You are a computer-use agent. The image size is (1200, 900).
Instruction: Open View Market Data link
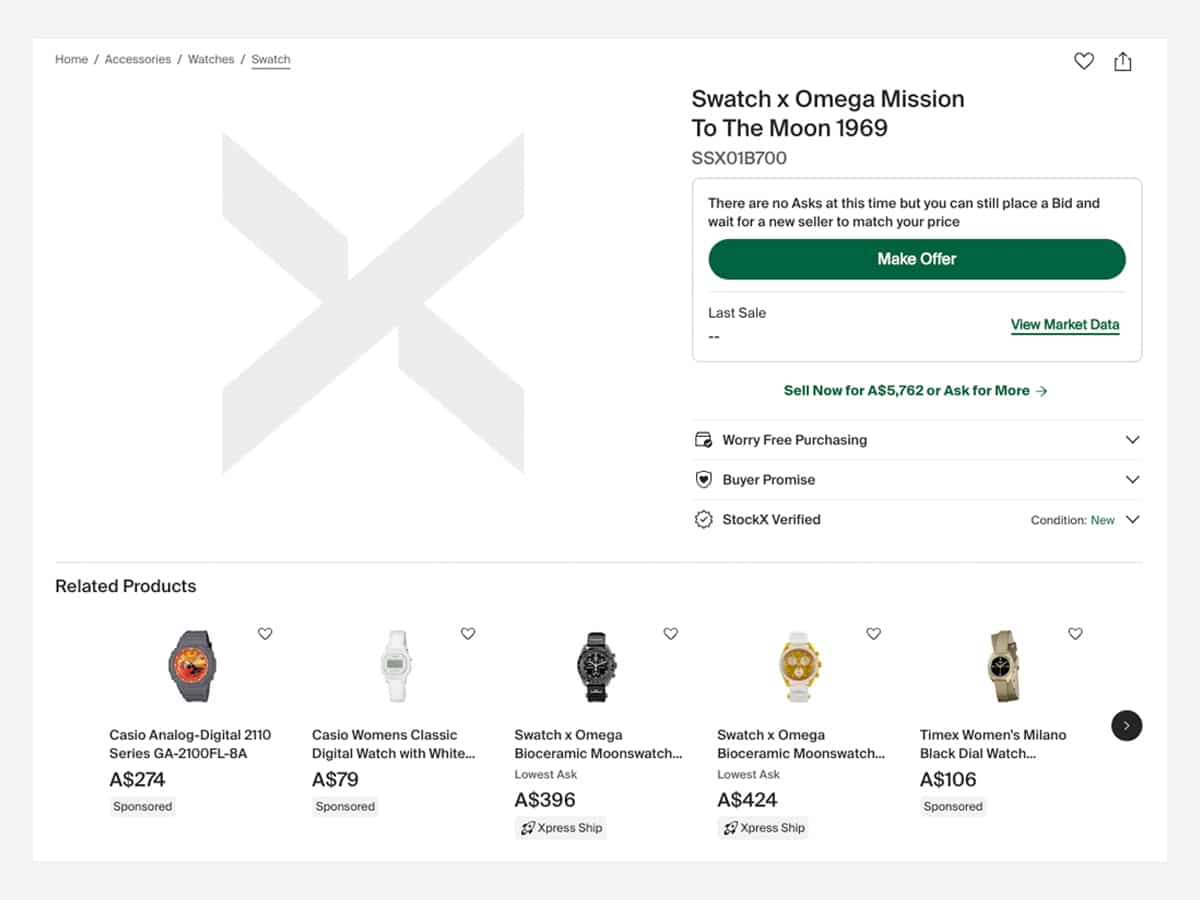coord(1065,325)
